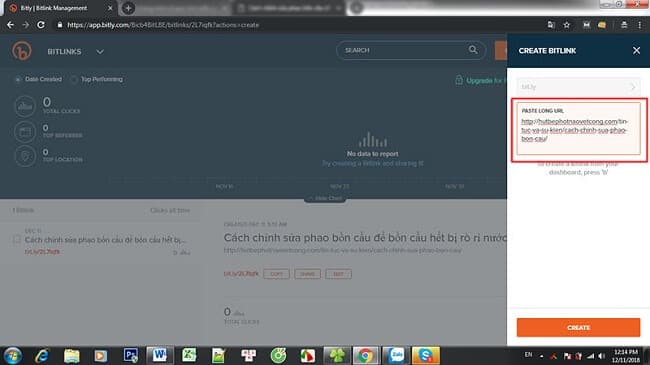Open Skype from taskbar
The image size is (650, 365).
point(426,355)
